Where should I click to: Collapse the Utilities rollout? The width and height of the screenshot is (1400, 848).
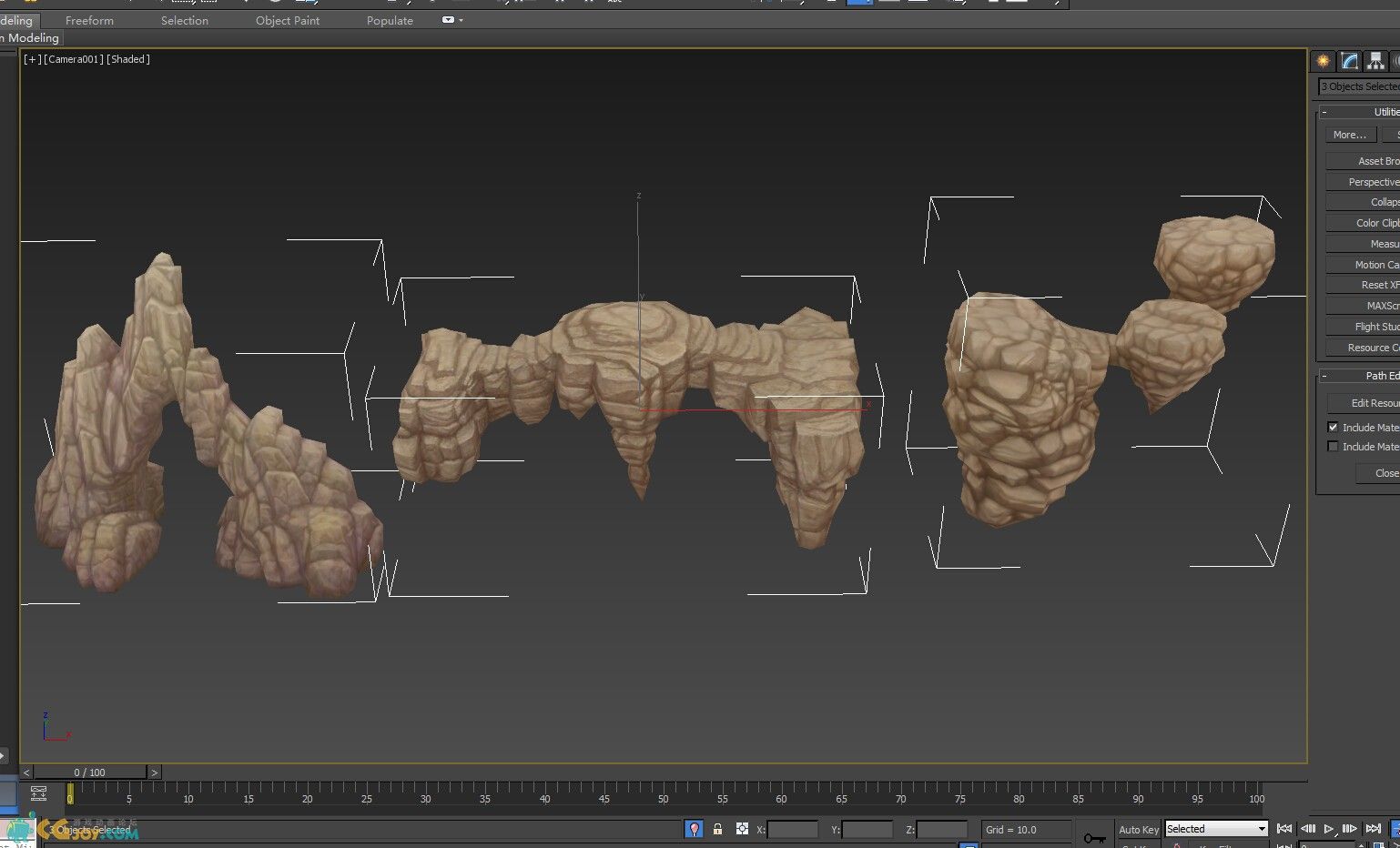pos(1324,112)
